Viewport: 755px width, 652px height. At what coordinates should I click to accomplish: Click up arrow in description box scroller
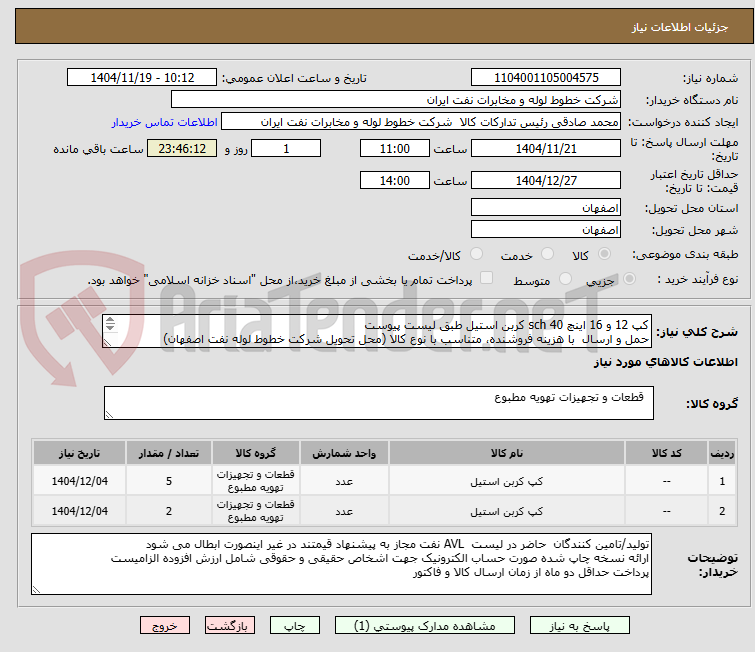pyautogui.click(x=110, y=320)
